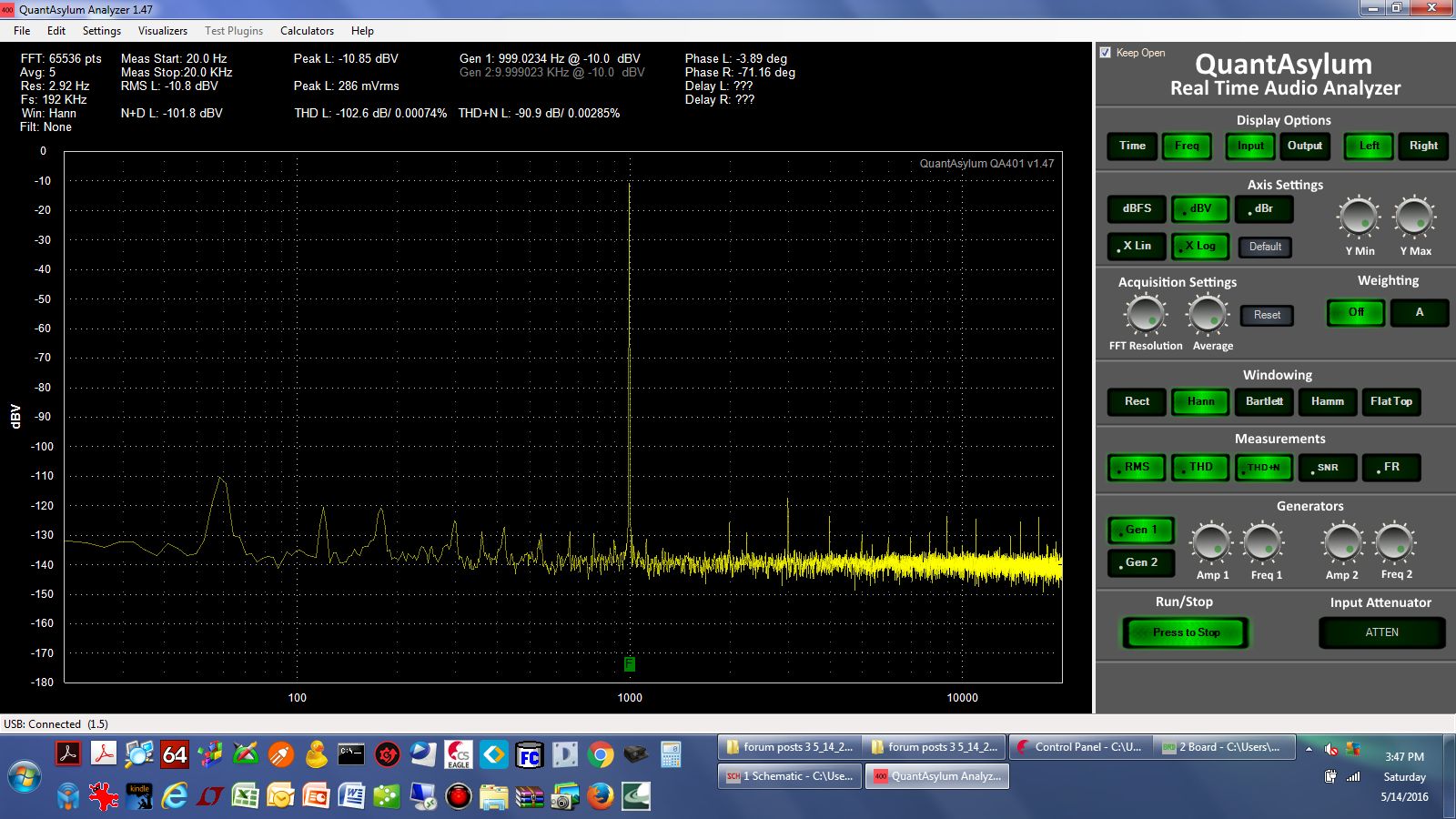Image resolution: width=1456 pixels, height=819 pixels.
Task: Click the Default axis button
Action: [x=1265, y=247]
